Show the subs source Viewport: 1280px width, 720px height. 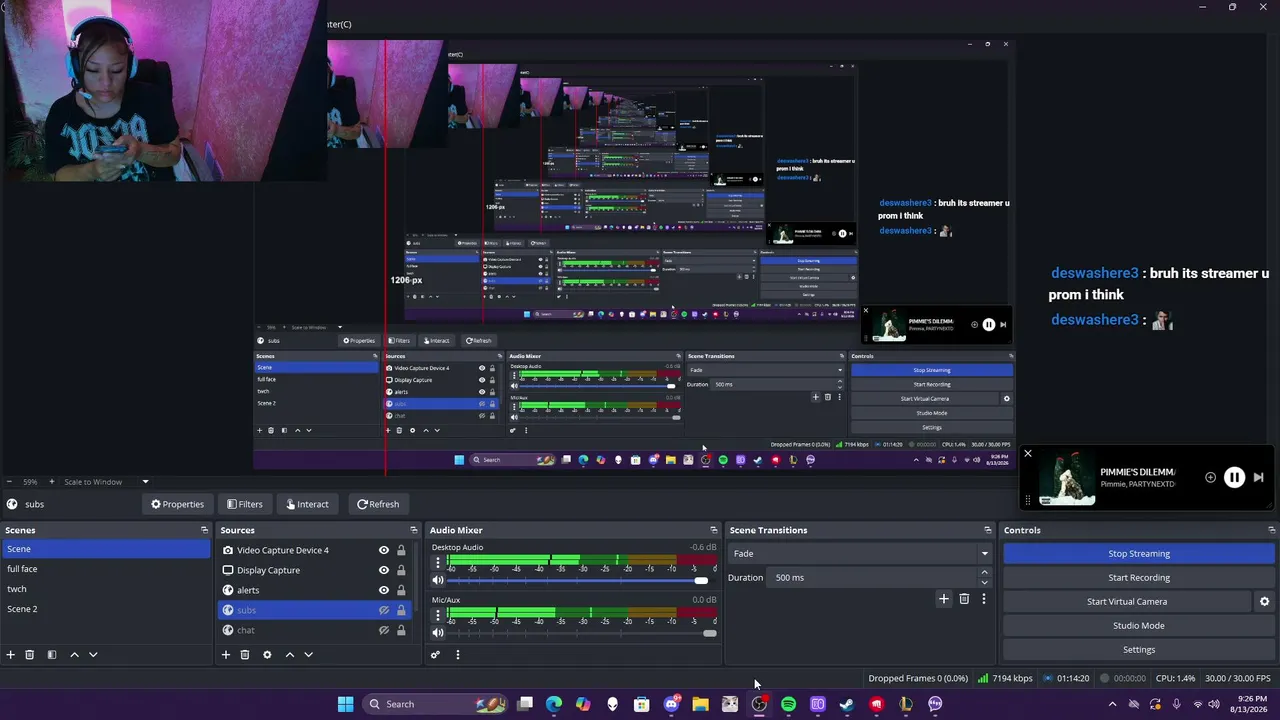coord(383,610)
